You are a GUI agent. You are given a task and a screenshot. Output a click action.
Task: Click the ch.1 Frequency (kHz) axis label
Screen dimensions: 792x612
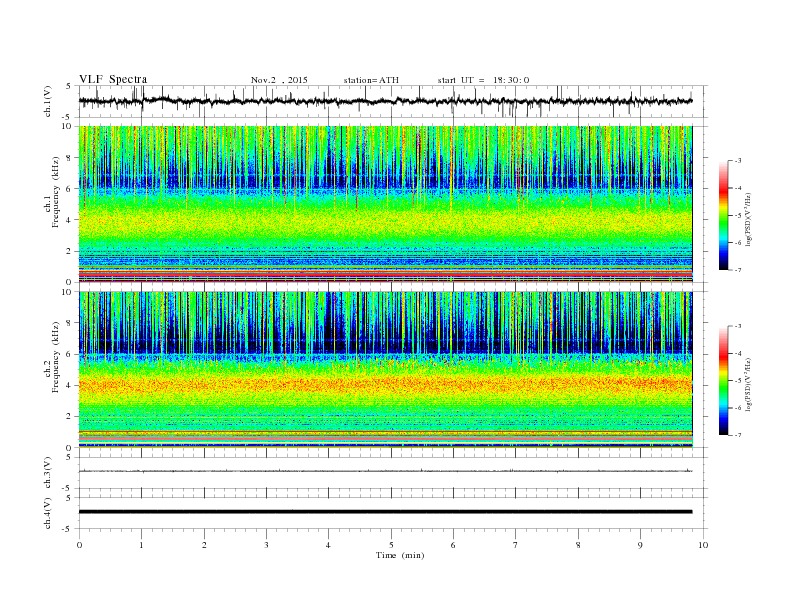click(52, 192)
